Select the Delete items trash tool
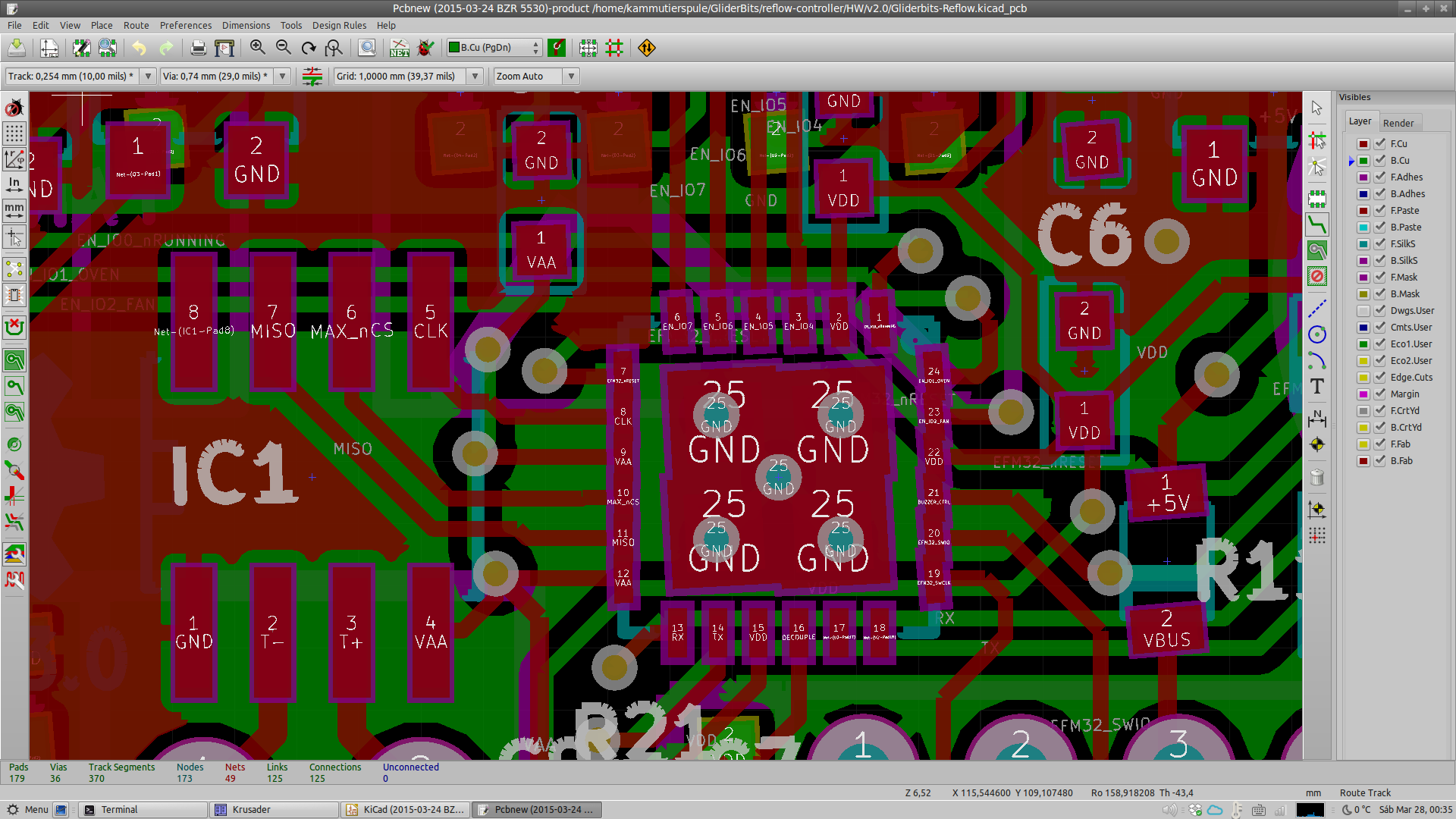Screen dimensions: 1456x819 click(1317, 477)
